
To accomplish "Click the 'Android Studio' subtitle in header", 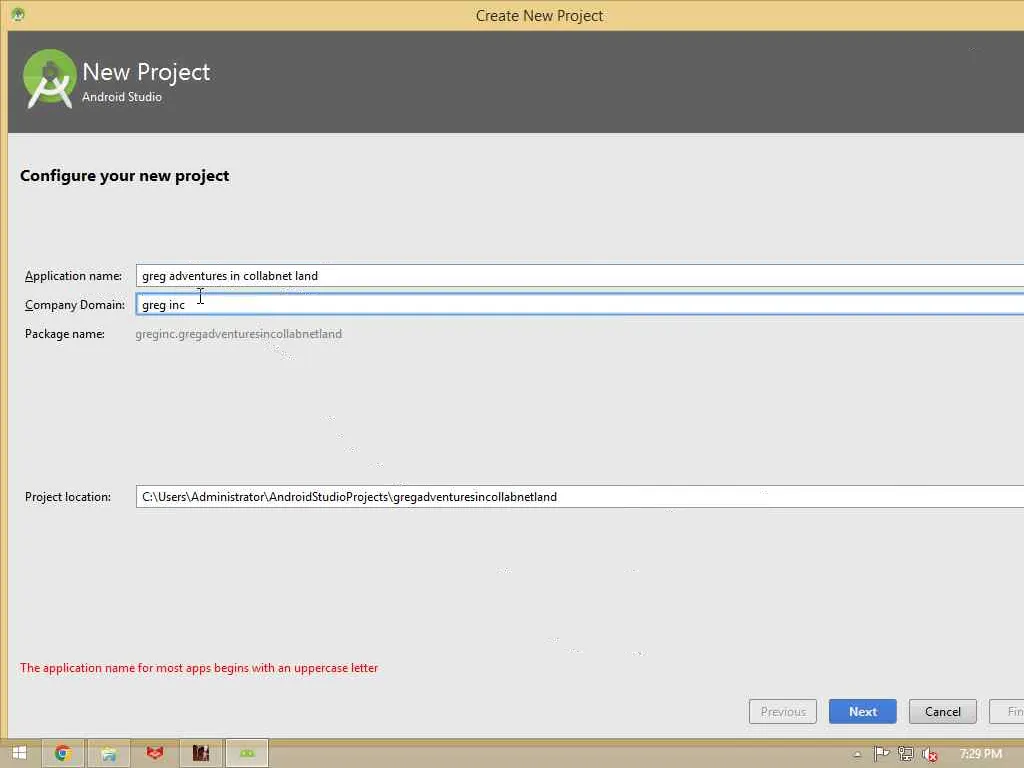I will click(x=122, y=97).
